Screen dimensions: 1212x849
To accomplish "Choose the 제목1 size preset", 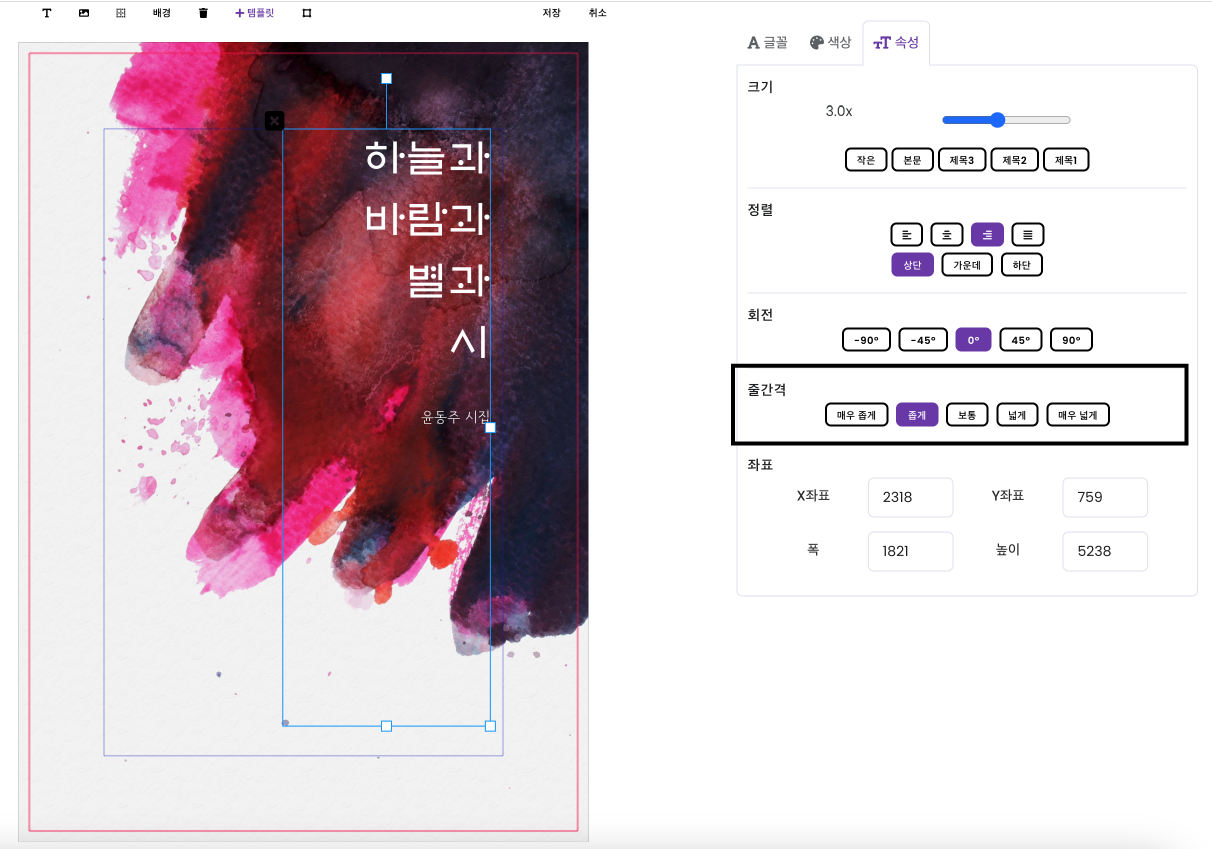I will [x=1066, y=160].
